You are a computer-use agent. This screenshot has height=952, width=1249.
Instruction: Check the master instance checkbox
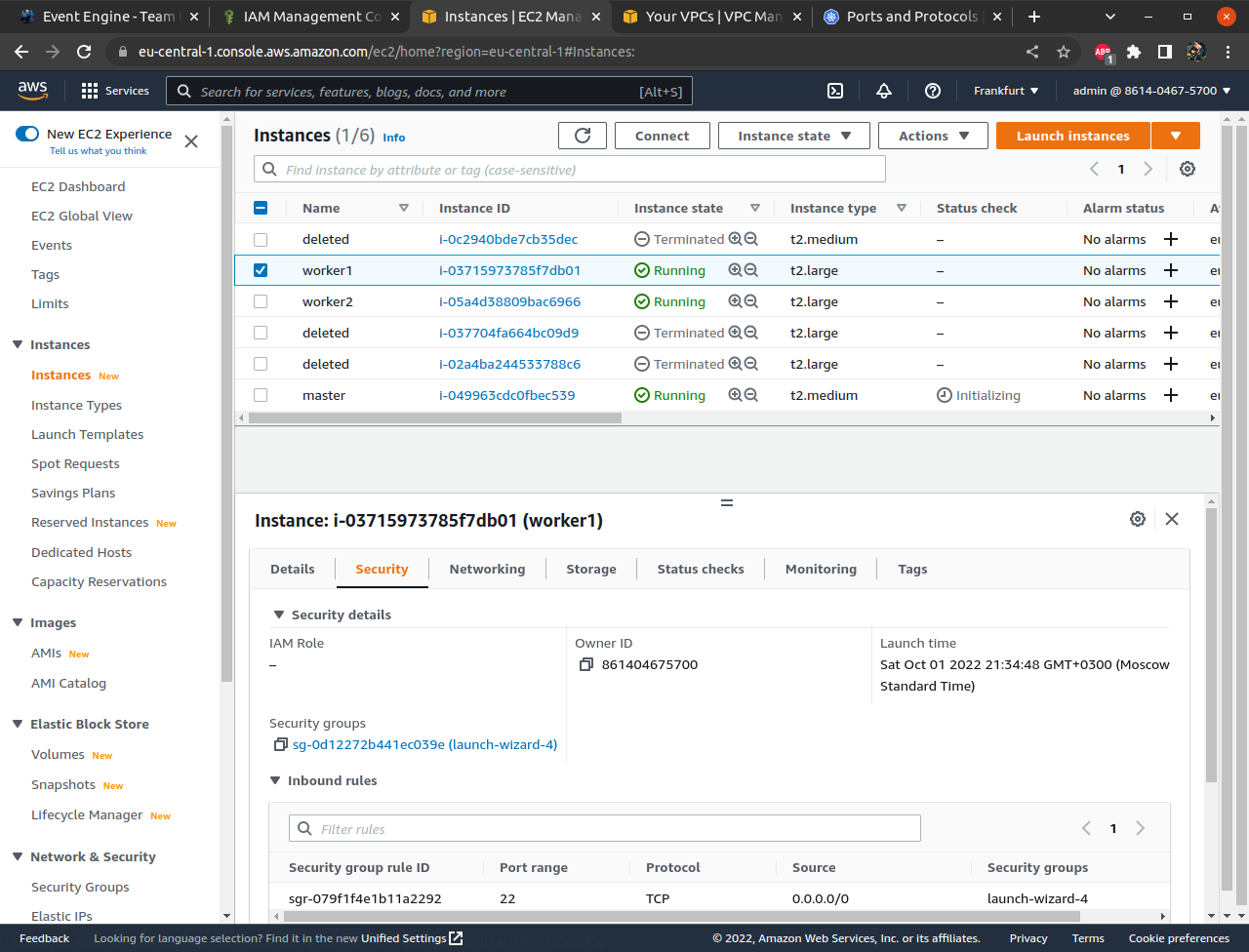(x=261, y=395)
